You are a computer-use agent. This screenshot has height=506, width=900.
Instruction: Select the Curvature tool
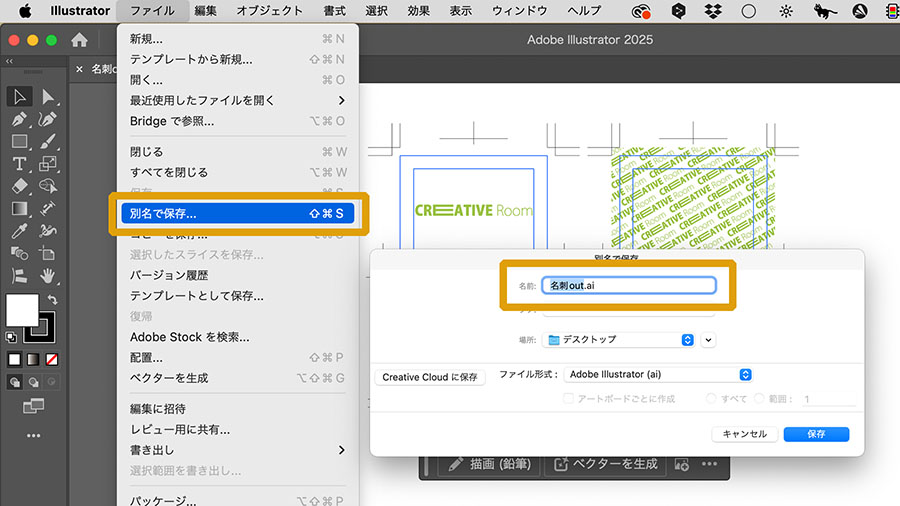point(48,119)
